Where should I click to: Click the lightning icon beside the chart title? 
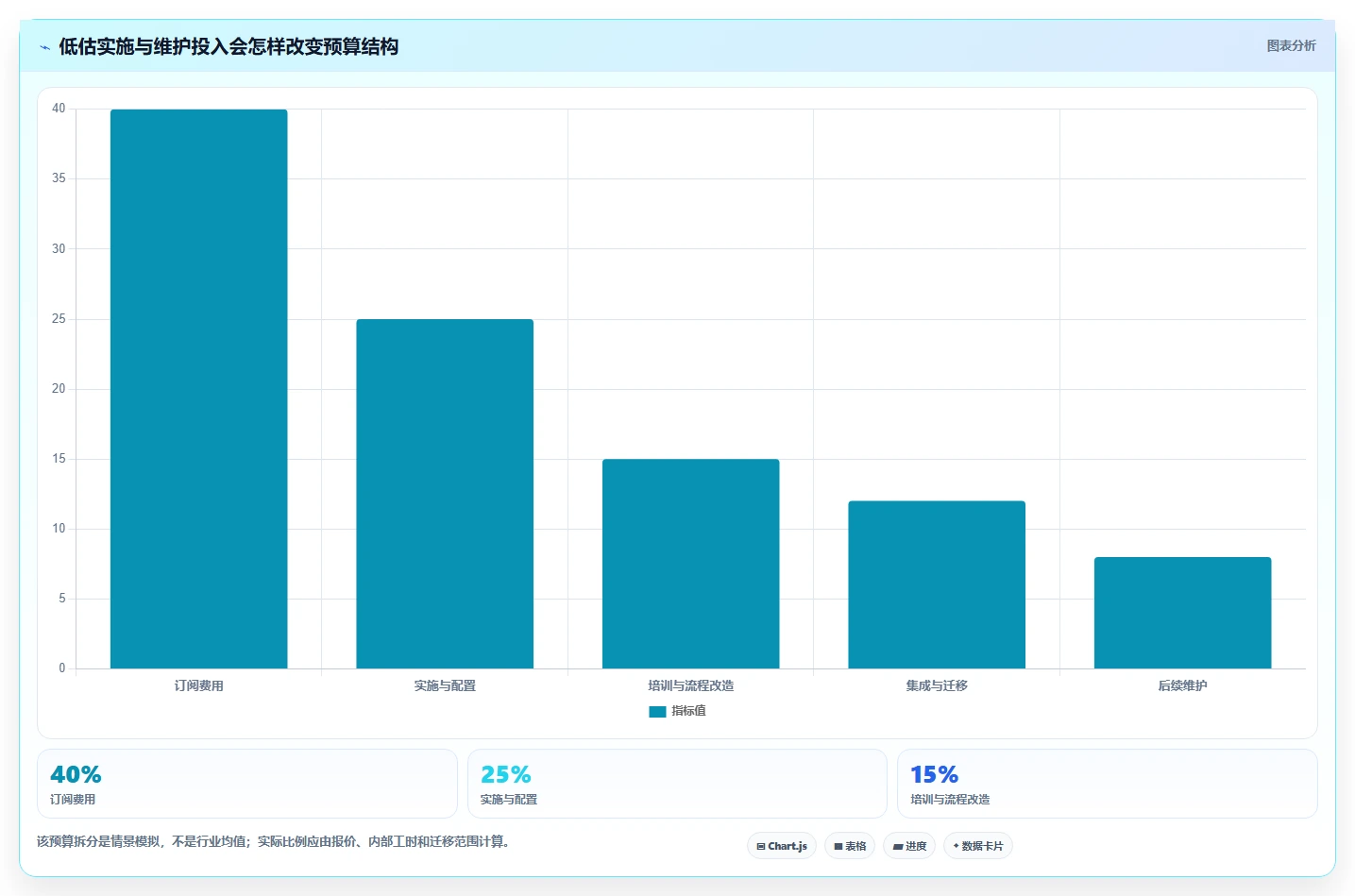point(45,47)
